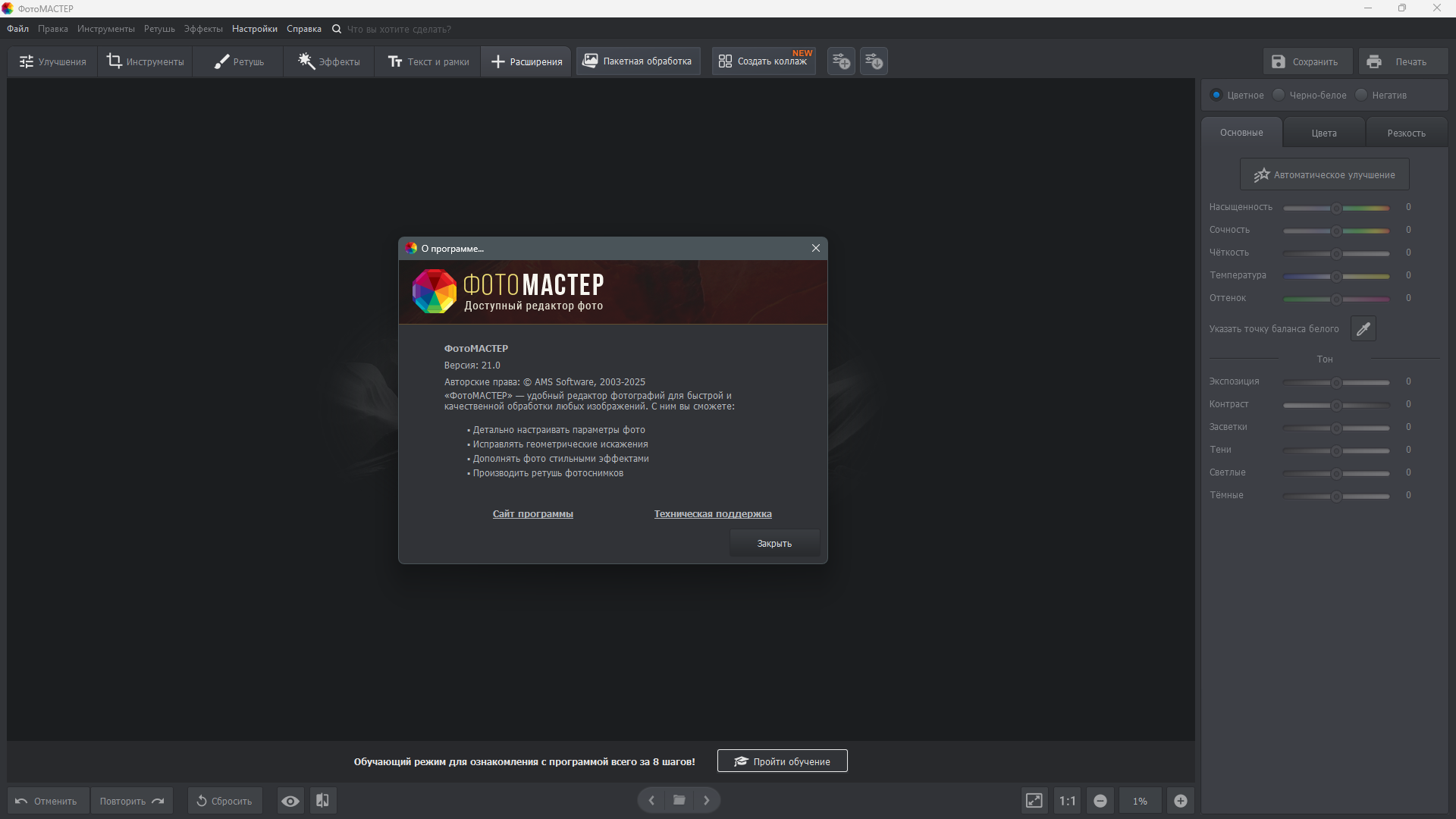Viewport: 1456px width, 819px height.
Task: Open Текст и рамки toolbar section
Action: 428,61
